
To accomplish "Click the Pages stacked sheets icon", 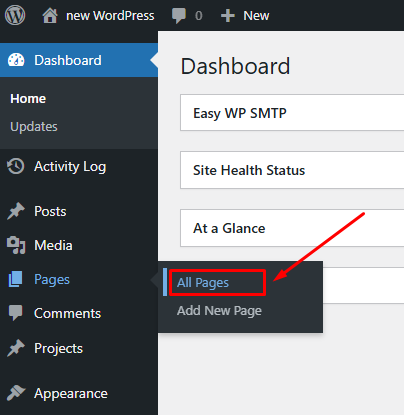I will (16, 279).
